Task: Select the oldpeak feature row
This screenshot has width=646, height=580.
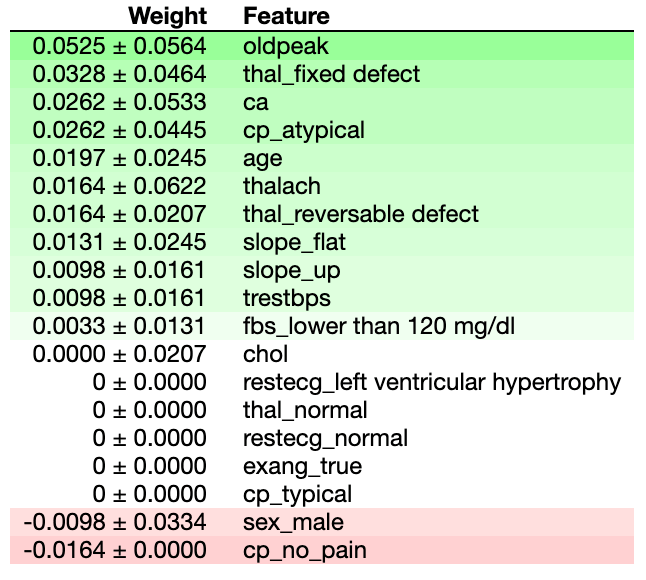Action: (322, 46)
